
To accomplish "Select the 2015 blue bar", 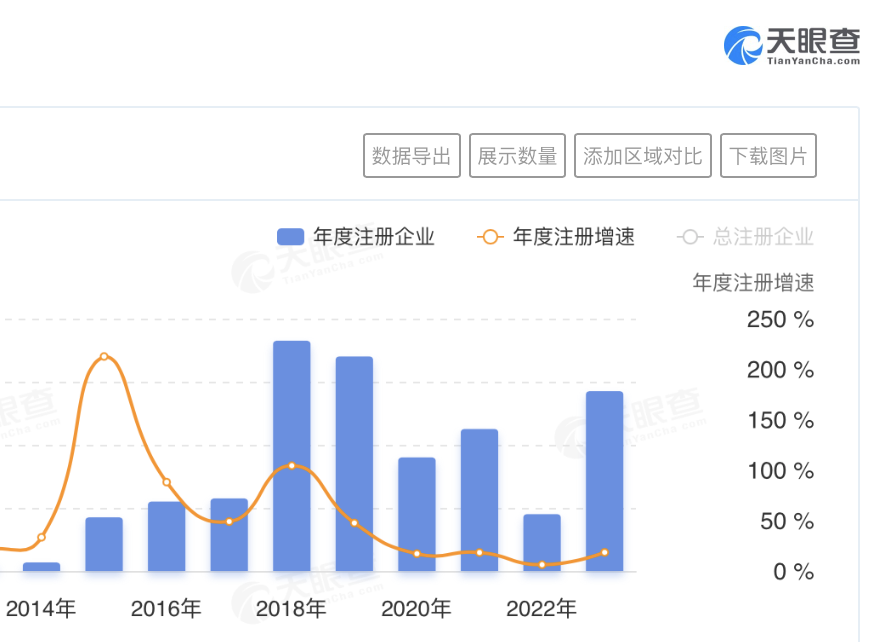I will (x=104, y=544).
